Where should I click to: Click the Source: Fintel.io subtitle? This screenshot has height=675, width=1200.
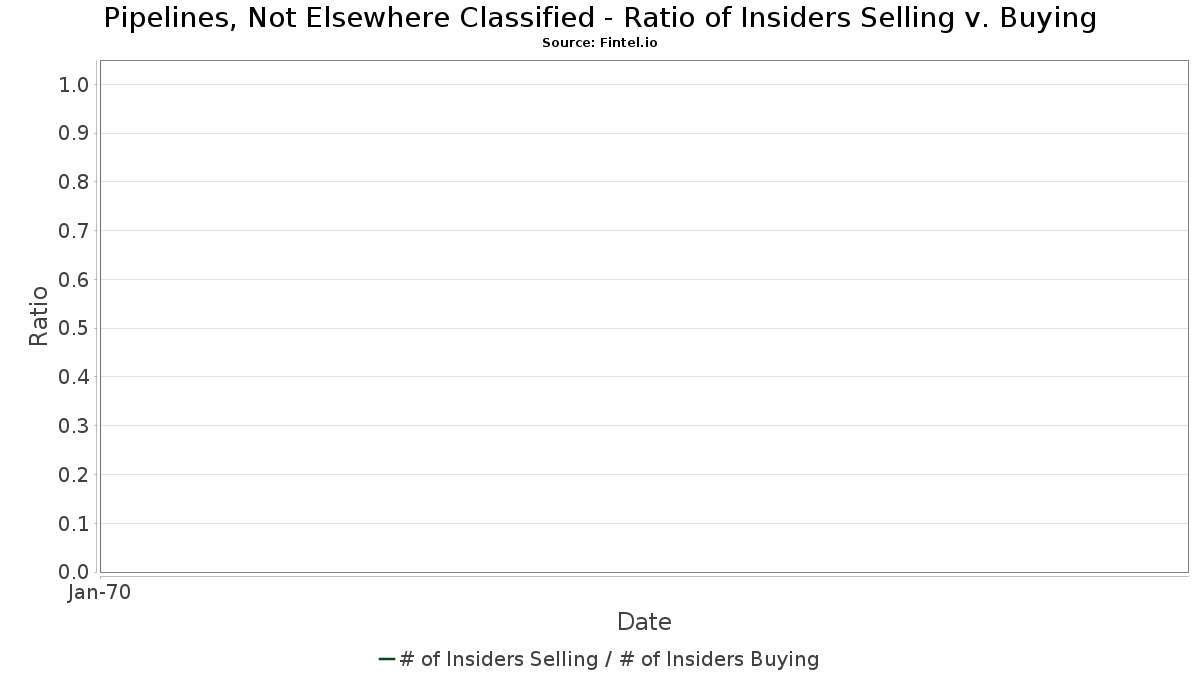click(x=600, y=43)
